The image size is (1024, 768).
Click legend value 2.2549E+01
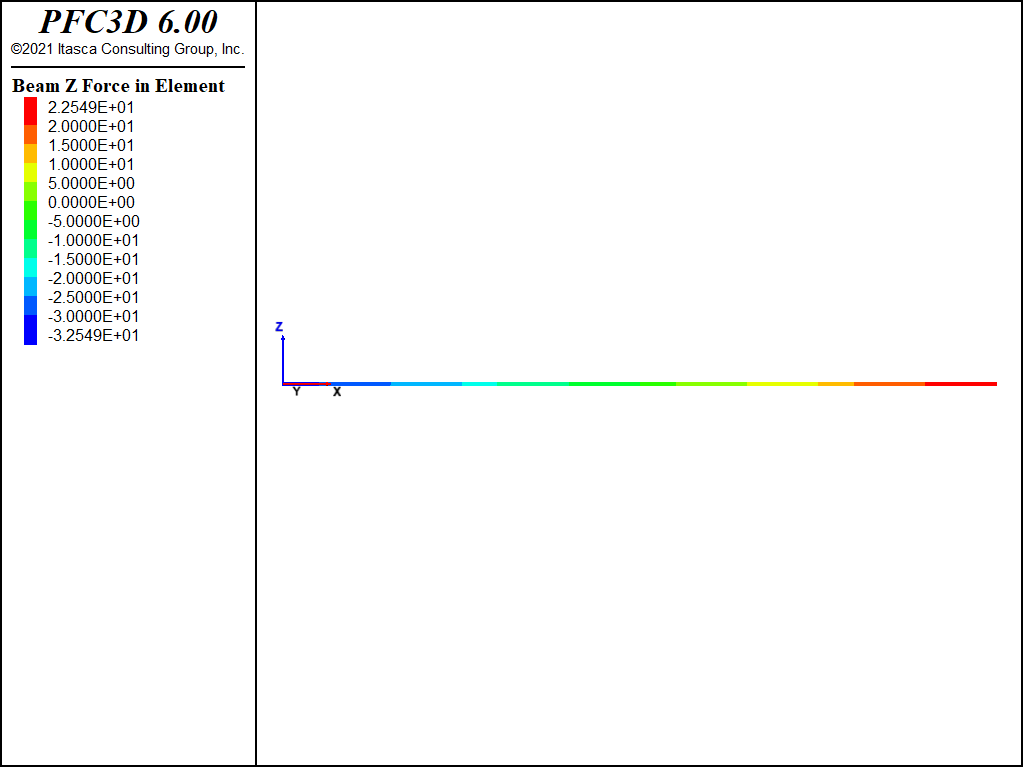coord(91,107)
